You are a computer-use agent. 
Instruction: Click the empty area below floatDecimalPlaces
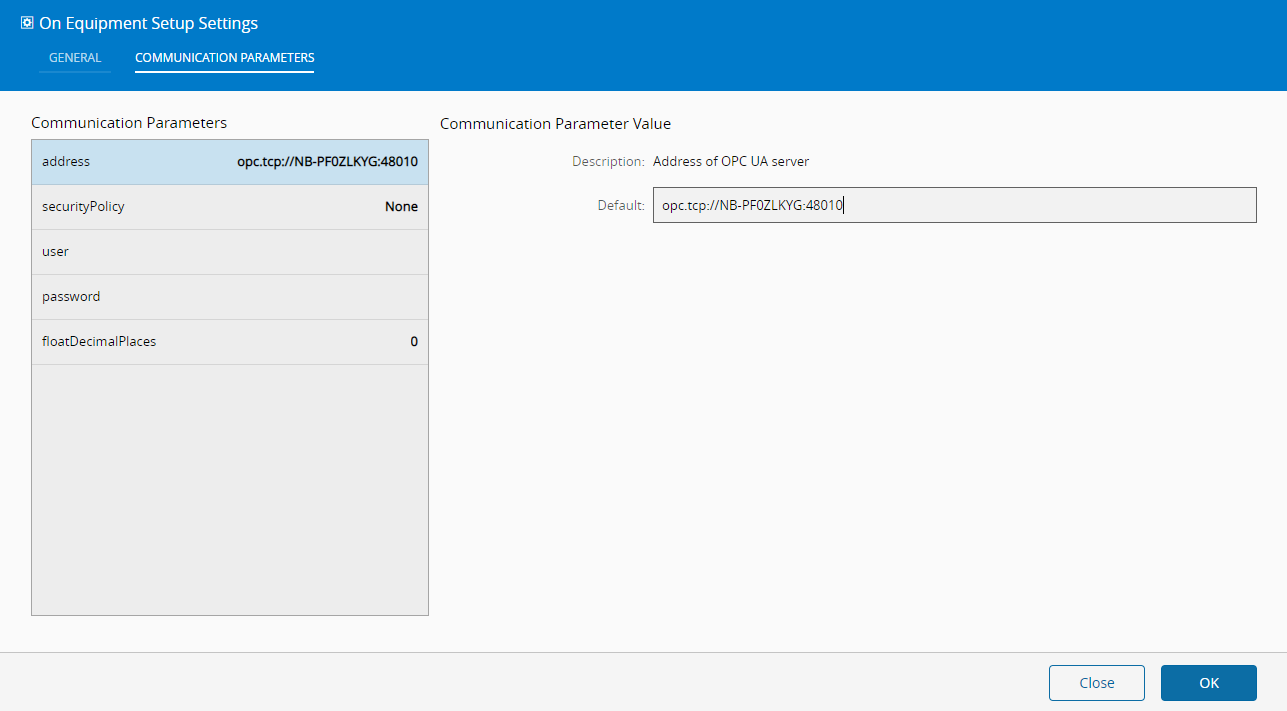coord(230,490)
